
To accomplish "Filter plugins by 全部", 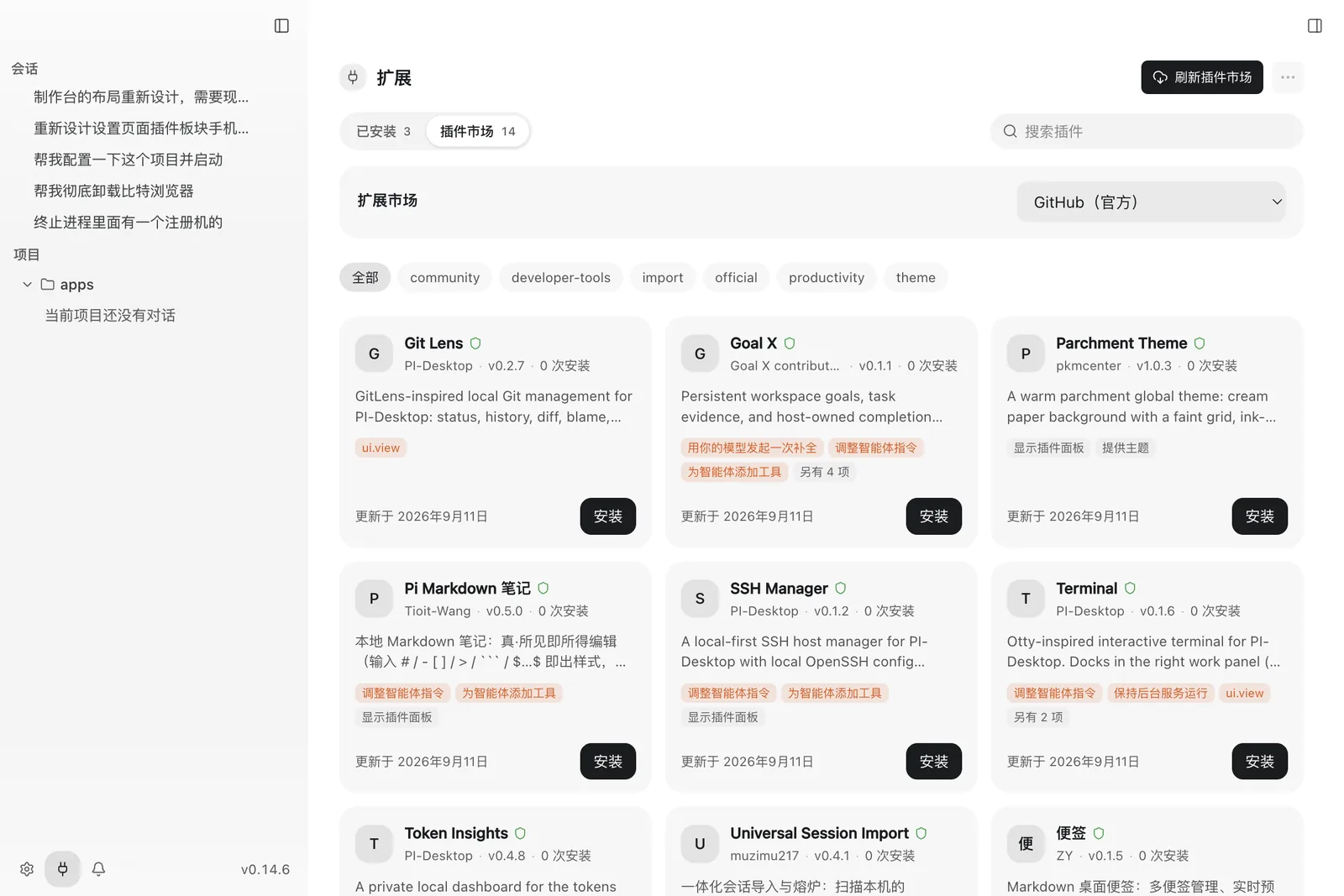I will (365, 278).
